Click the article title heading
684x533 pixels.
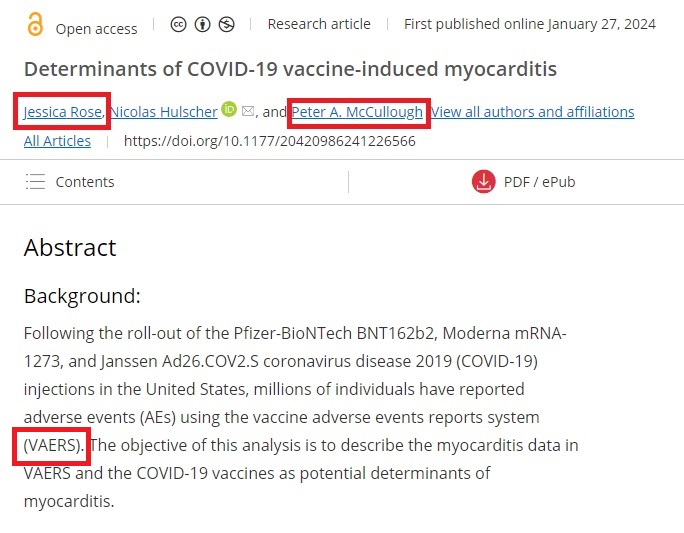coord(290,69)
